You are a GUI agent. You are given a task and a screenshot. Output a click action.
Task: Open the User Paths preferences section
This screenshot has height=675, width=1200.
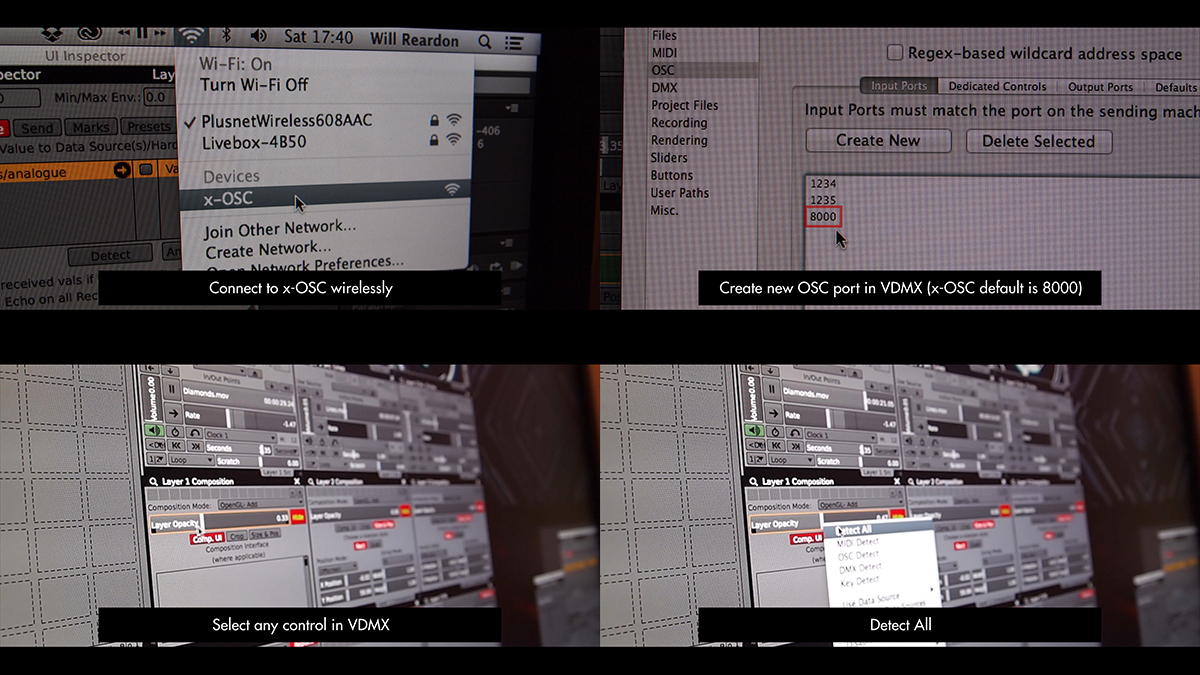coord(680,192)
